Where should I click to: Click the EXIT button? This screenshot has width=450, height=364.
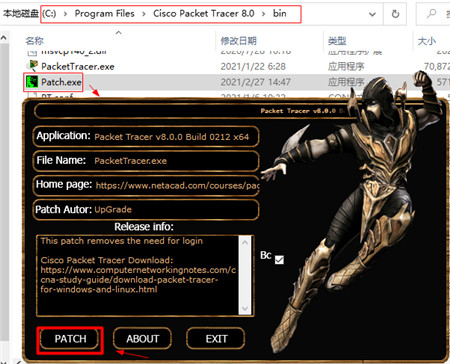click(x=216, y=339)
